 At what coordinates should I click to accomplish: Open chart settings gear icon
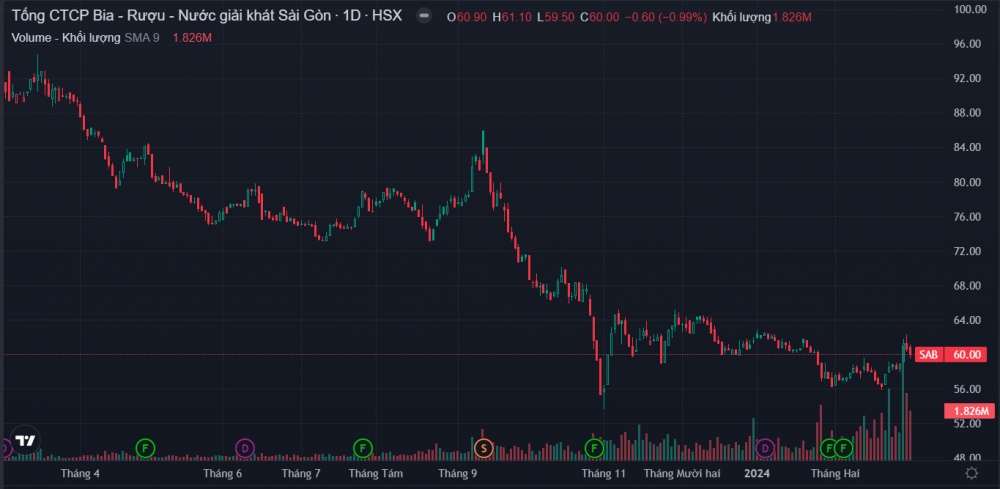(971, 473)
